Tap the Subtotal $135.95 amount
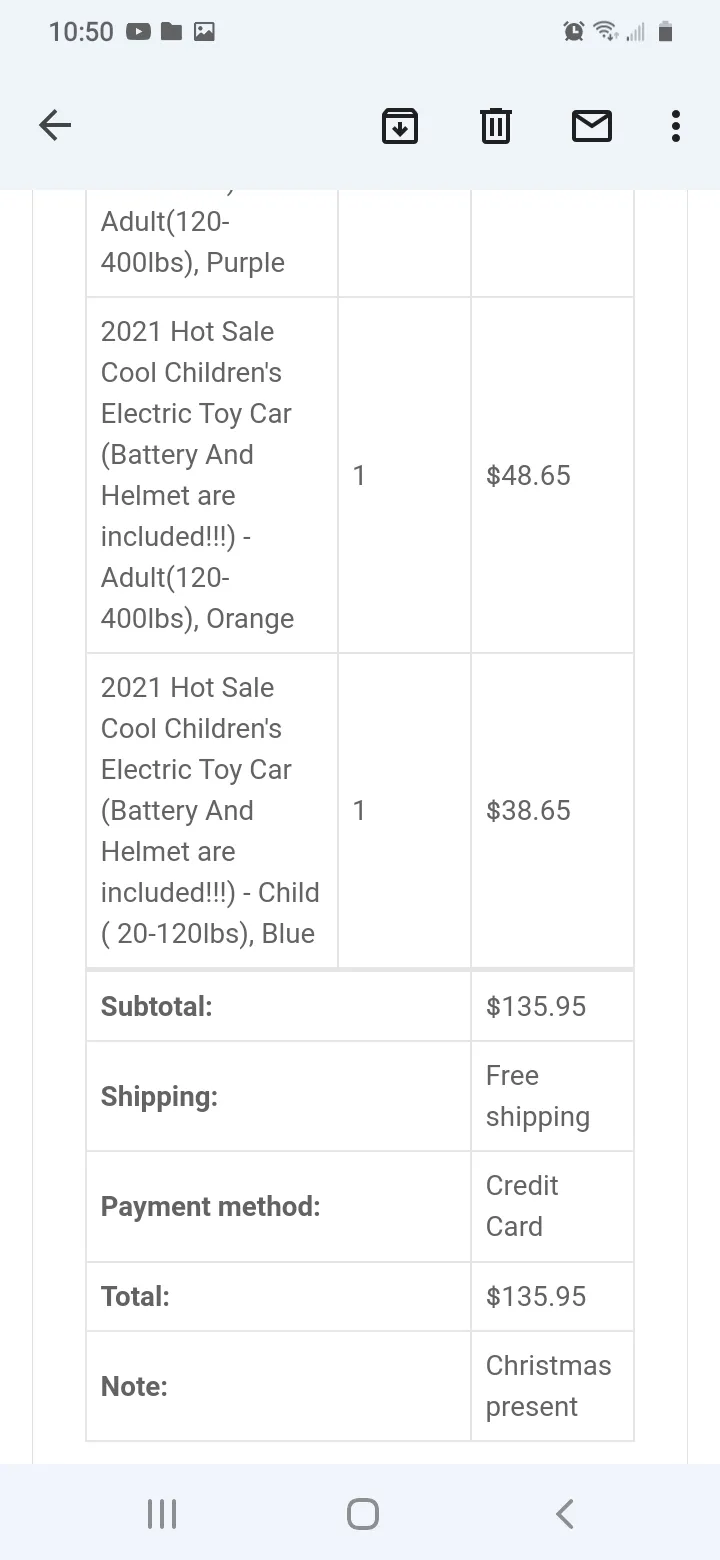The width and height of the screenshot is (720, 1560). pos(536,1006)
